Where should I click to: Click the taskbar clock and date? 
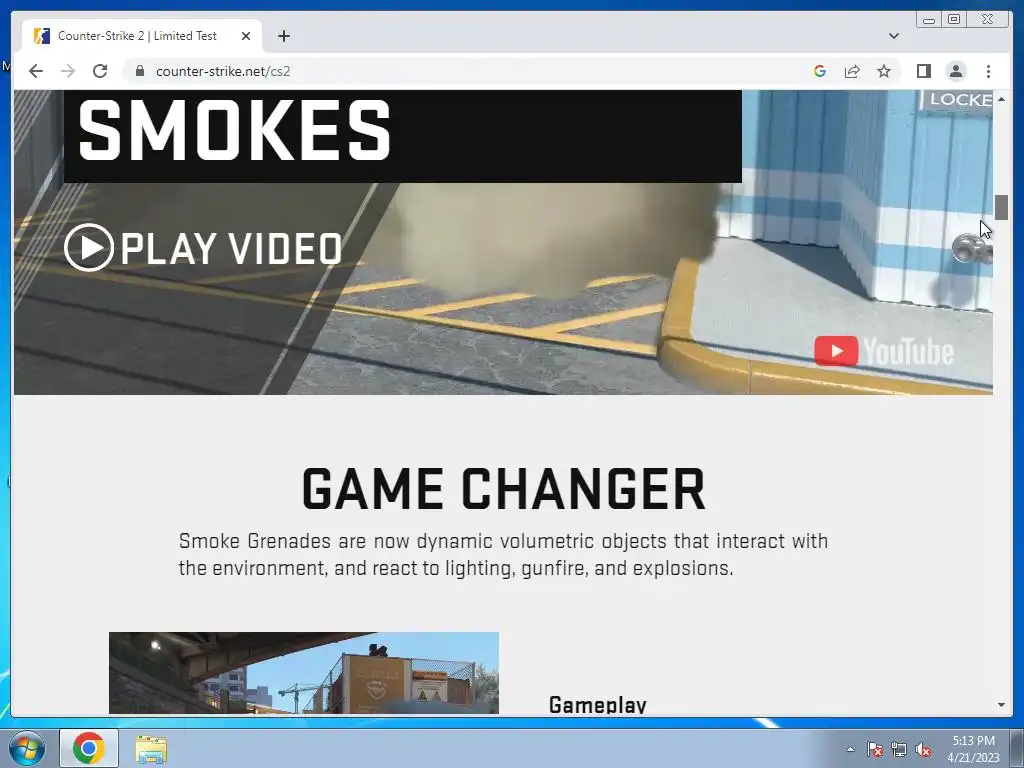(973, 749)
